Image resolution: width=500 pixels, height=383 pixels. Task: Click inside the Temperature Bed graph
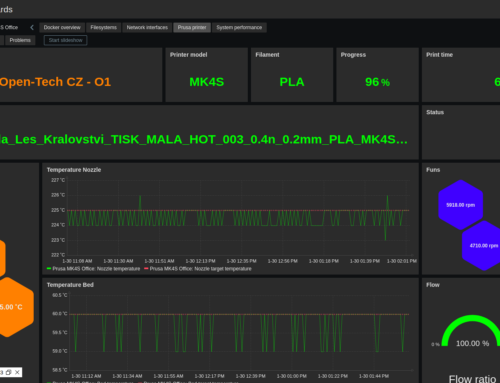tap(238, 332)
